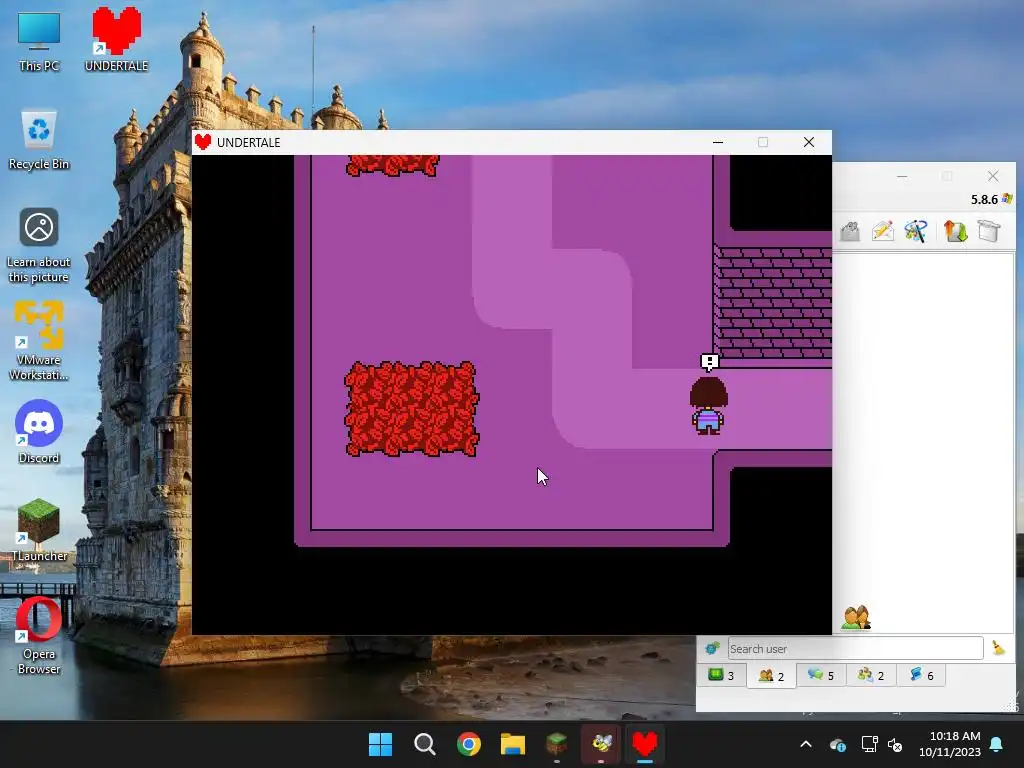Click the Windows logo beside version 5.8.6

pyautogui.click(x=1007, y=199)
